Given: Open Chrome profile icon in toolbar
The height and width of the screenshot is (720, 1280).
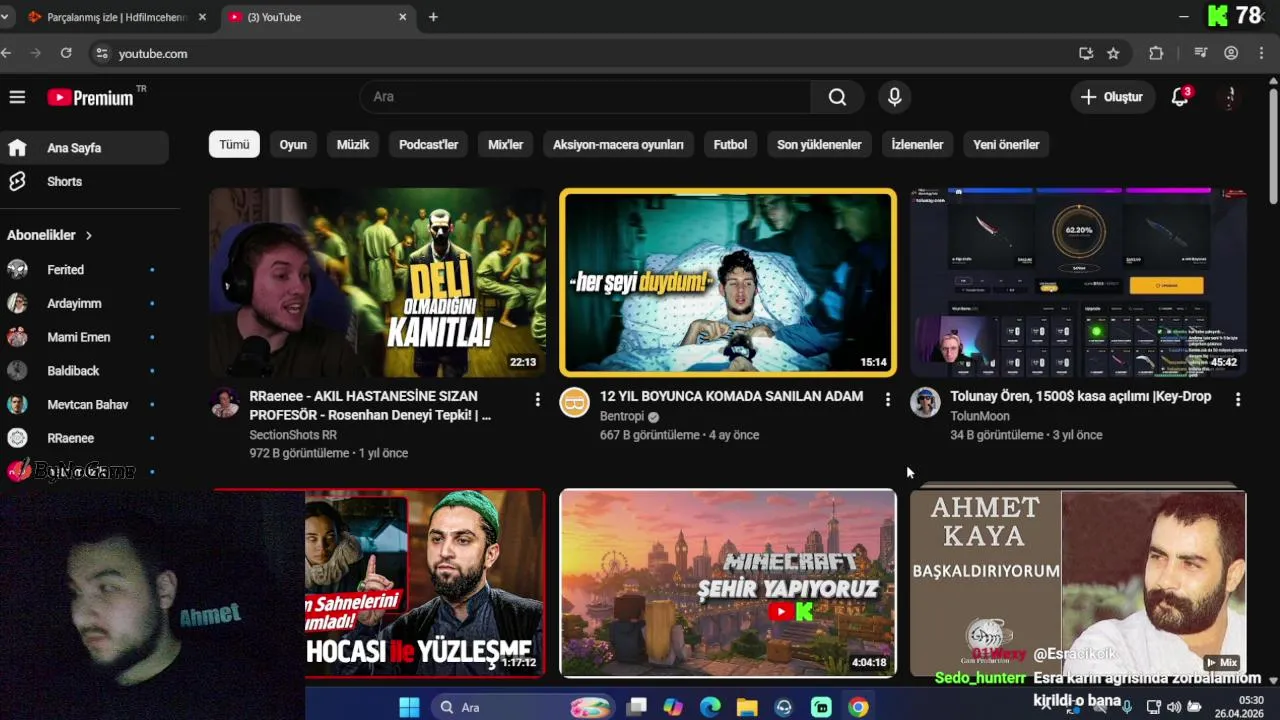Looking at the screenshot, I should click(x=1231, y=54).
